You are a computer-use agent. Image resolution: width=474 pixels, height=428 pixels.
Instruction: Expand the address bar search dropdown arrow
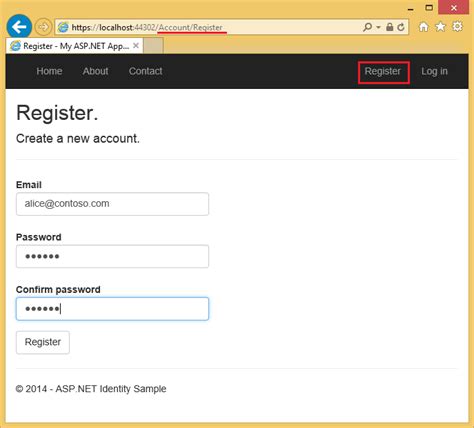pyautogui.click(x=378, y=27)
